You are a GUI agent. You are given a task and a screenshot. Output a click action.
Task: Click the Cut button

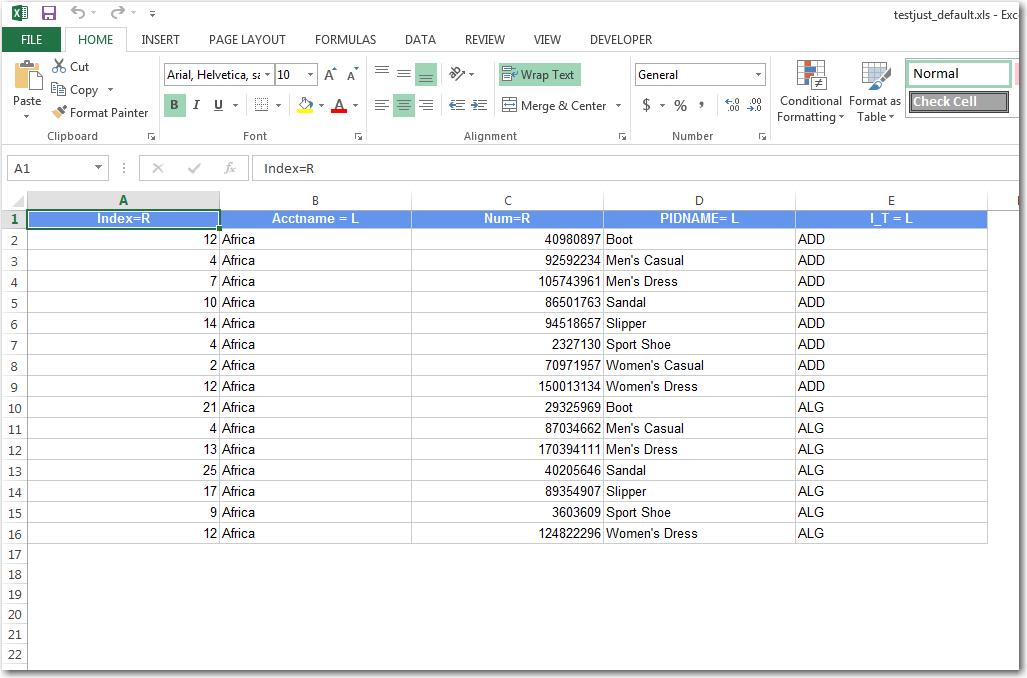pyautogui.click(x=70, y=67)
